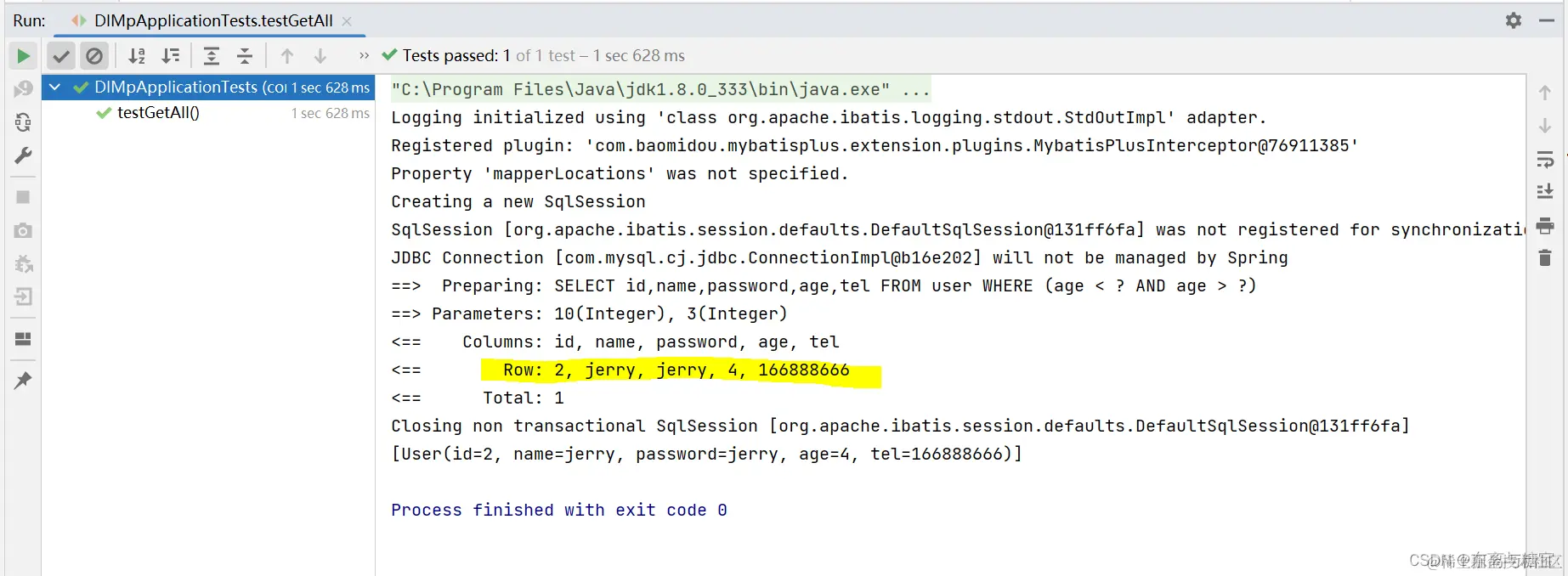
Task: Click the 'Closing non transactional SqlSession' line
Action: [900, 426]
